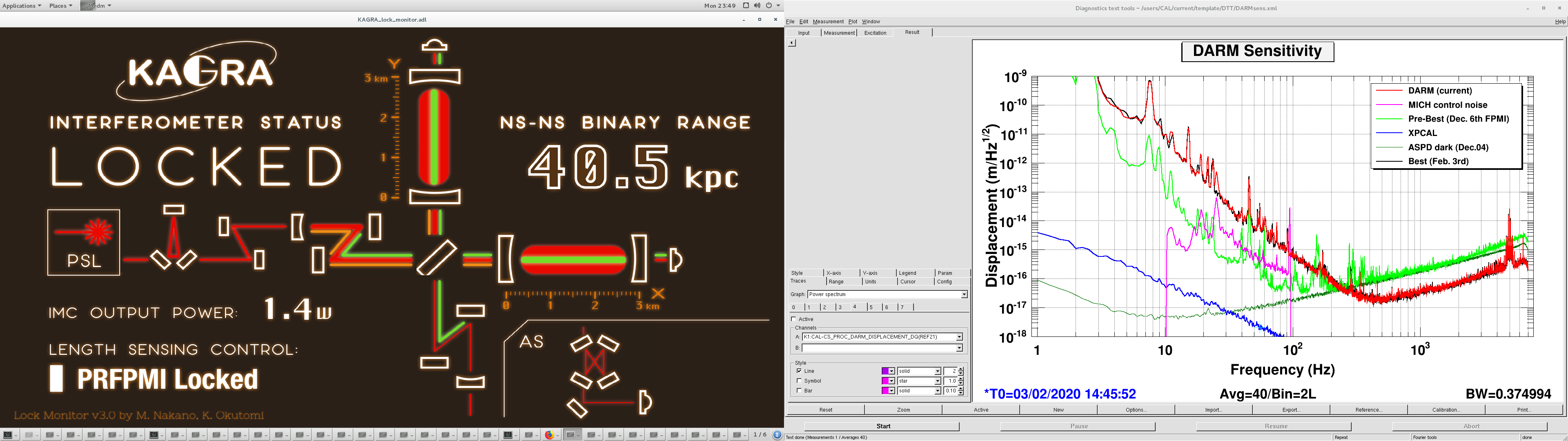Click the Print... button

1523,410
